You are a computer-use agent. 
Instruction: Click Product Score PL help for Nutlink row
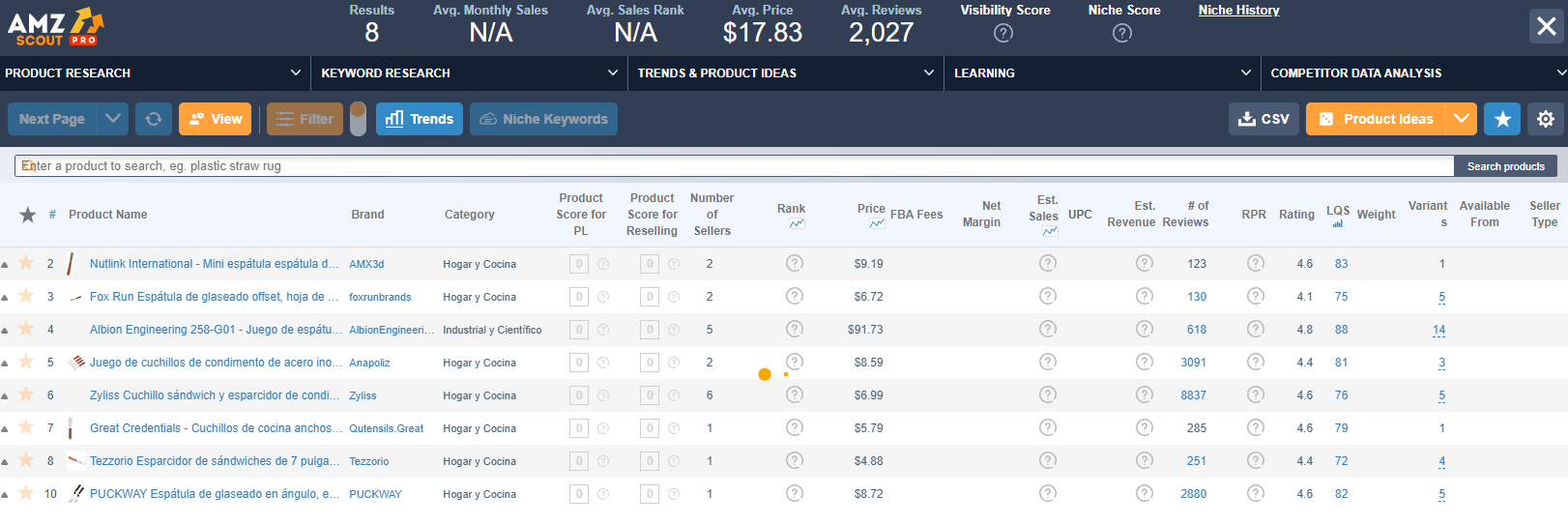click(x=603, y=264)
